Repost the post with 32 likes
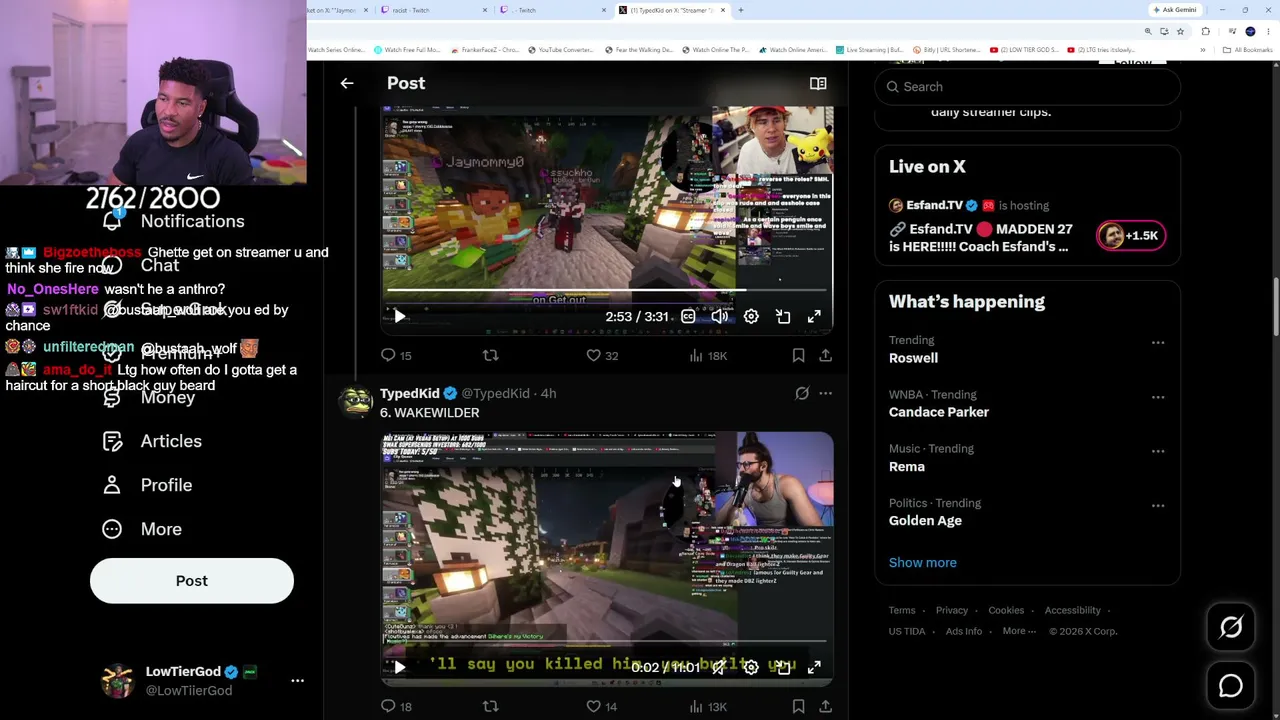The image size is (1280, 720). click(490, 355)
